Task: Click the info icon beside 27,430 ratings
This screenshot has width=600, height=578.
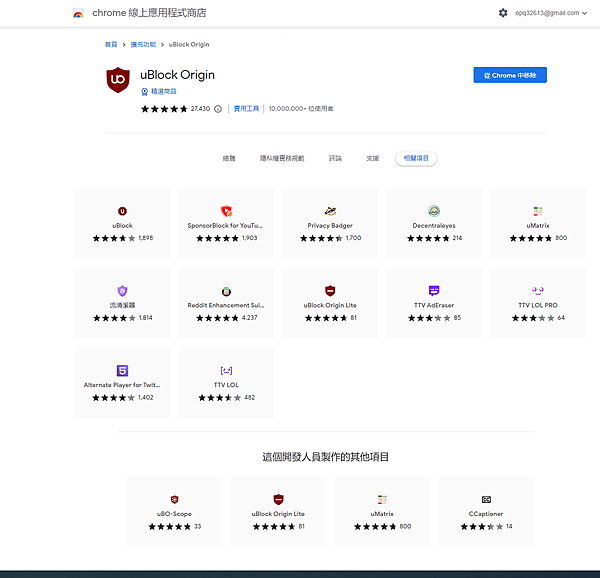Action: [218, 109]
